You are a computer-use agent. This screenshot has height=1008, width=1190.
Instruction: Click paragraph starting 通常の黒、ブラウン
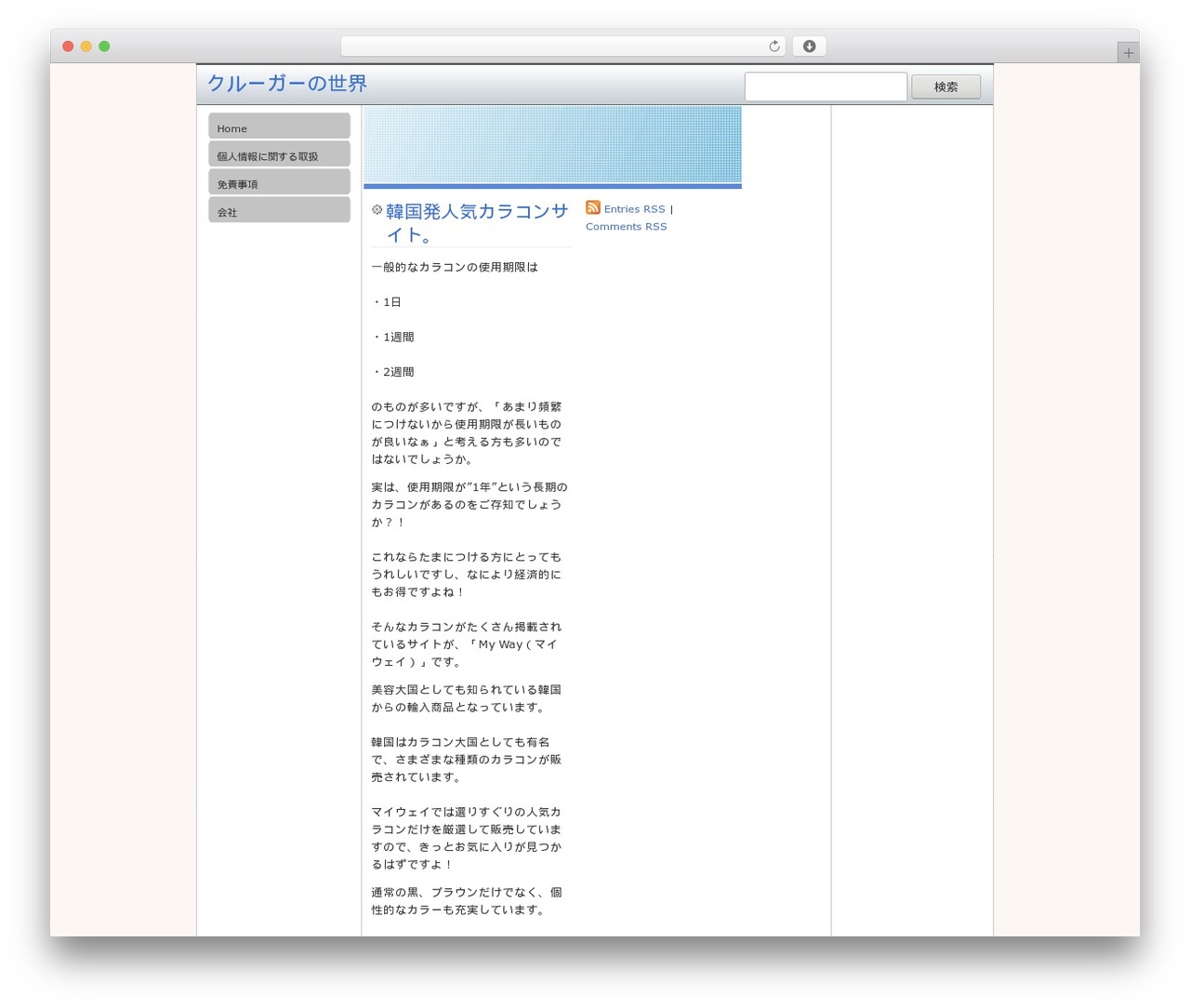(x=467, y=901)
